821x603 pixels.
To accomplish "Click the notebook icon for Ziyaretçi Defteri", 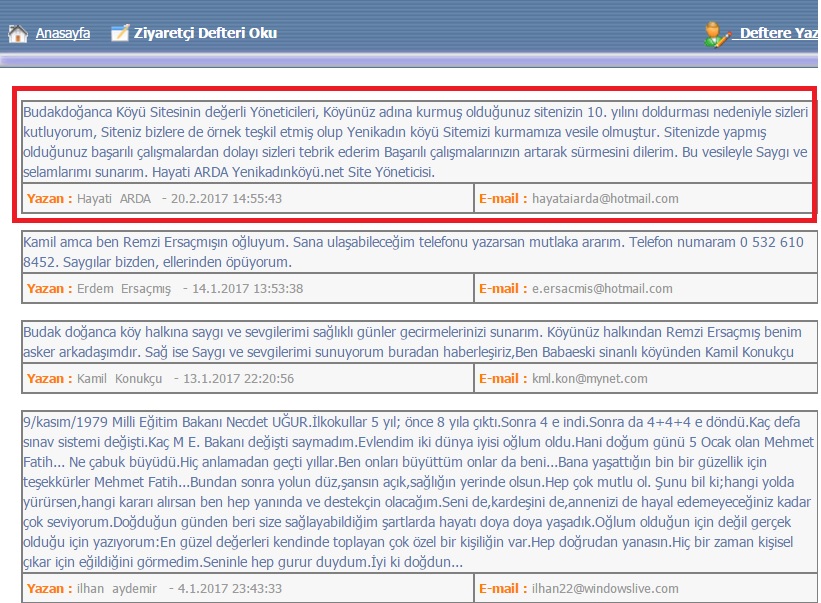I will [120, 33].
